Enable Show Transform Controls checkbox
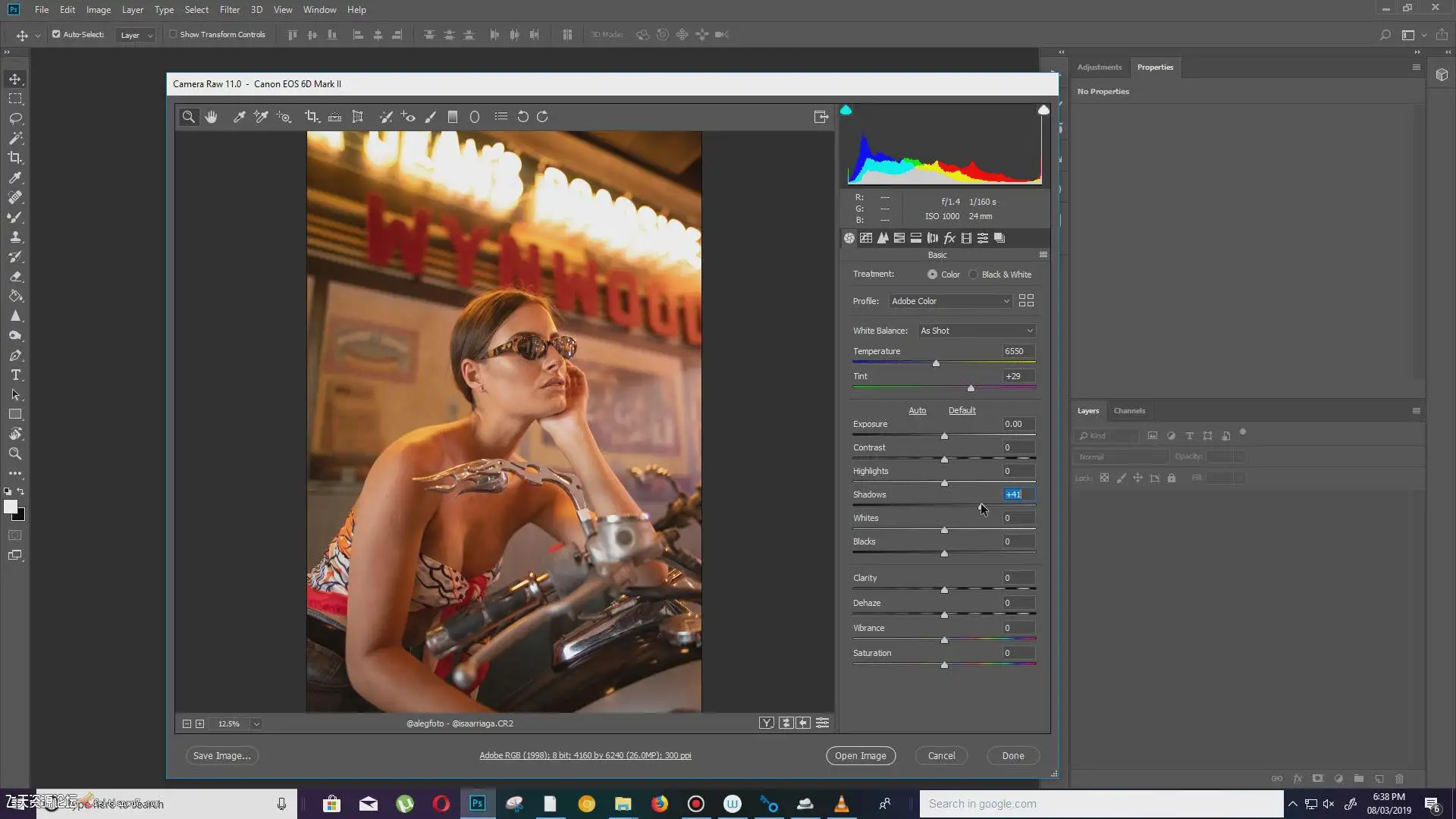 [173, 34]
